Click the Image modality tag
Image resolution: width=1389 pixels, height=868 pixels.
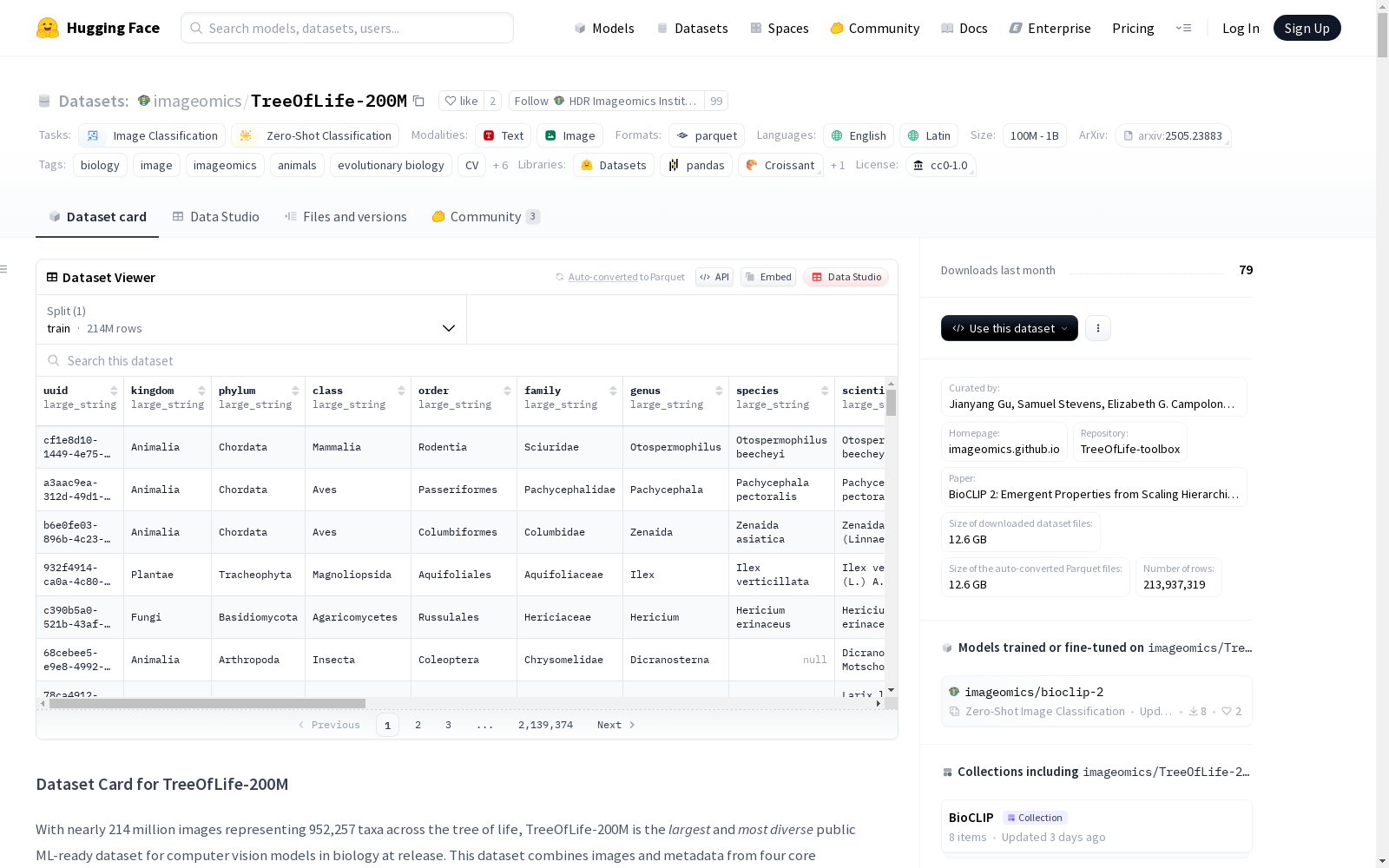[x=569, y=135]
